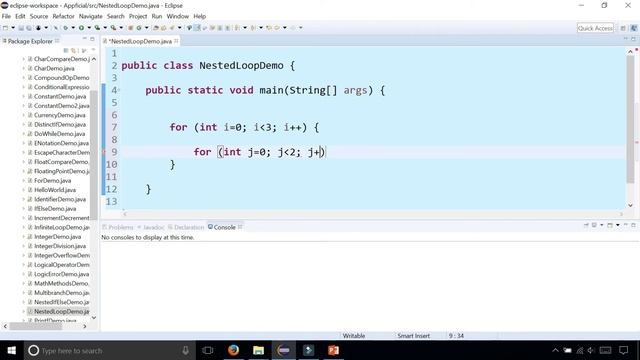The width and height of the screenshot is (640, 360).
Task: Click the volume icon in system tray
Action: click(x=591, y=350)
